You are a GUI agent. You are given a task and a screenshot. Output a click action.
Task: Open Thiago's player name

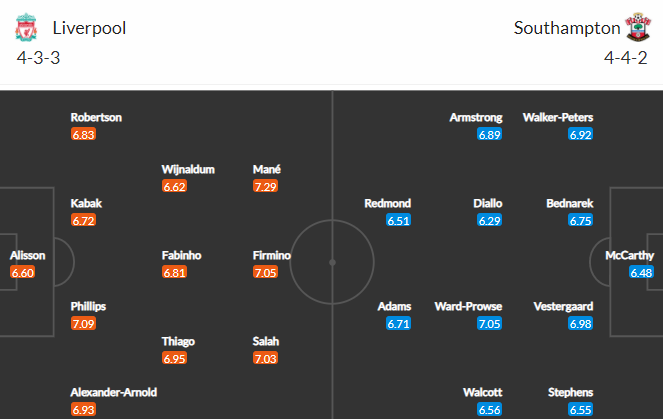[180, 341]
